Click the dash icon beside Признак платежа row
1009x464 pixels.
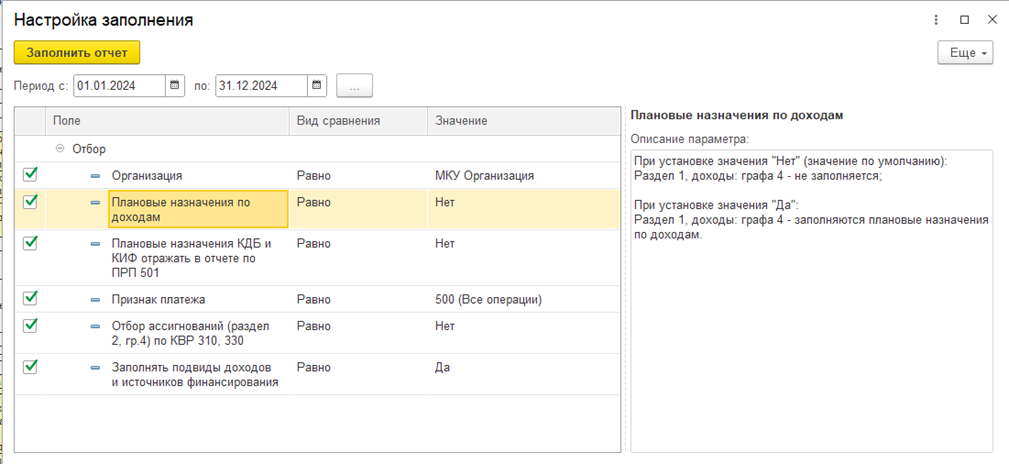96,300
